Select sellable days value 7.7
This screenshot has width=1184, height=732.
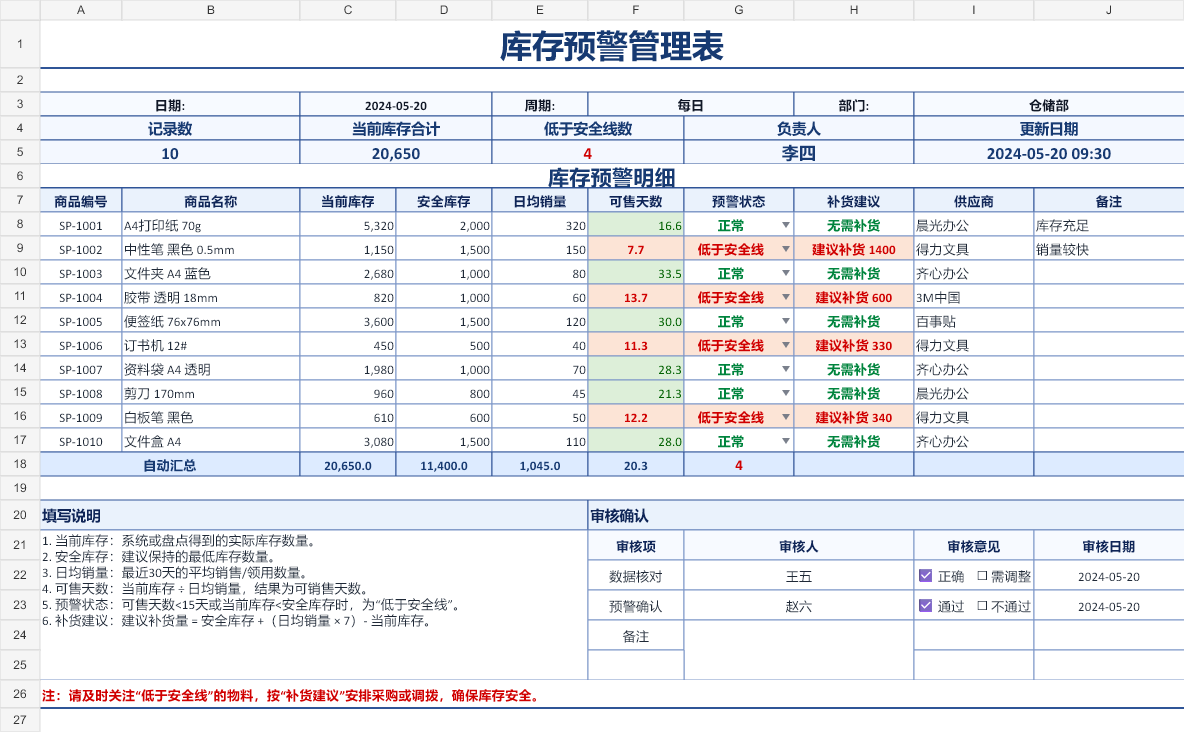pyautogui.click(x=636, y=249)
